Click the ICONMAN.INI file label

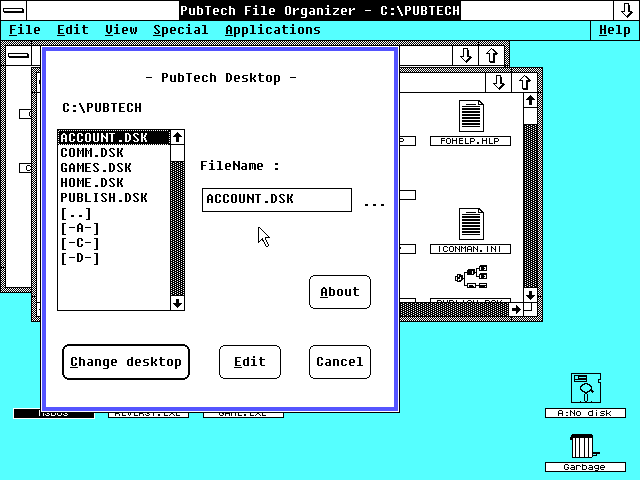[x=470, y=249]
